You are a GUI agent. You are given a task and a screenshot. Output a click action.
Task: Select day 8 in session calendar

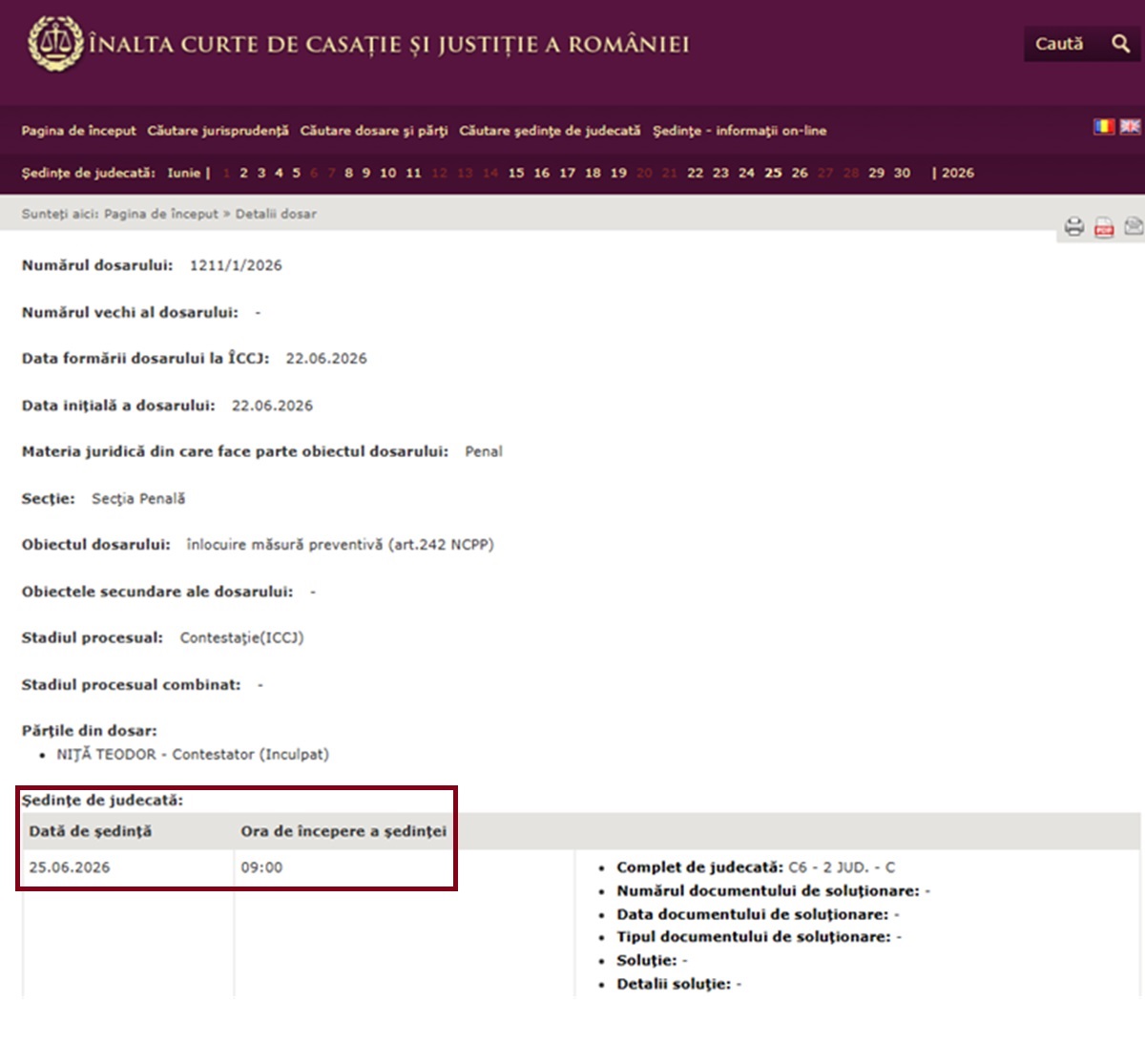[x=348, y=173]
